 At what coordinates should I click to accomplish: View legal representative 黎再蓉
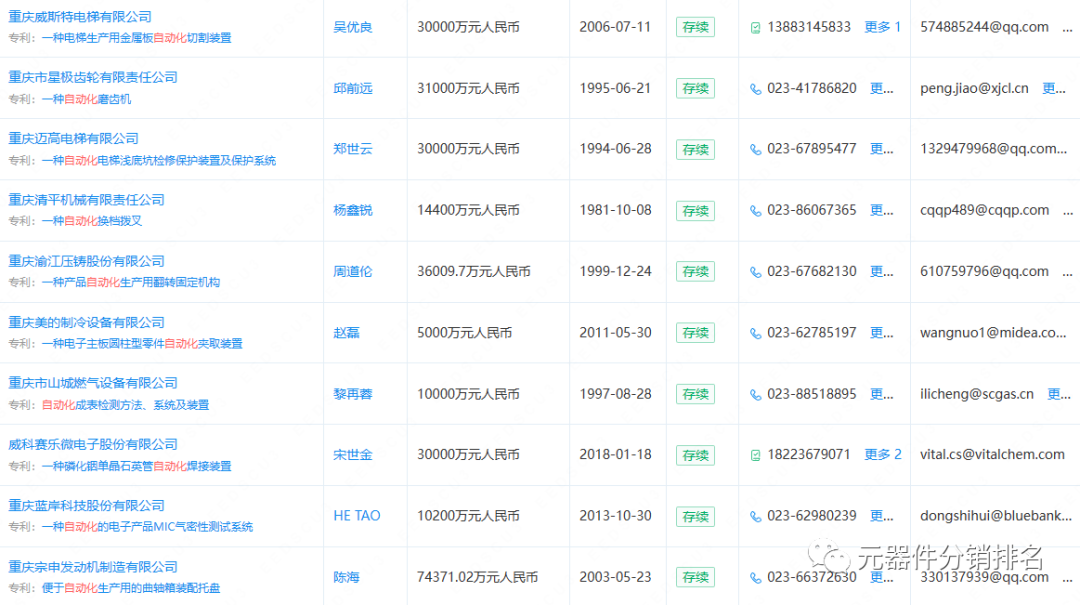click(353, 394)
